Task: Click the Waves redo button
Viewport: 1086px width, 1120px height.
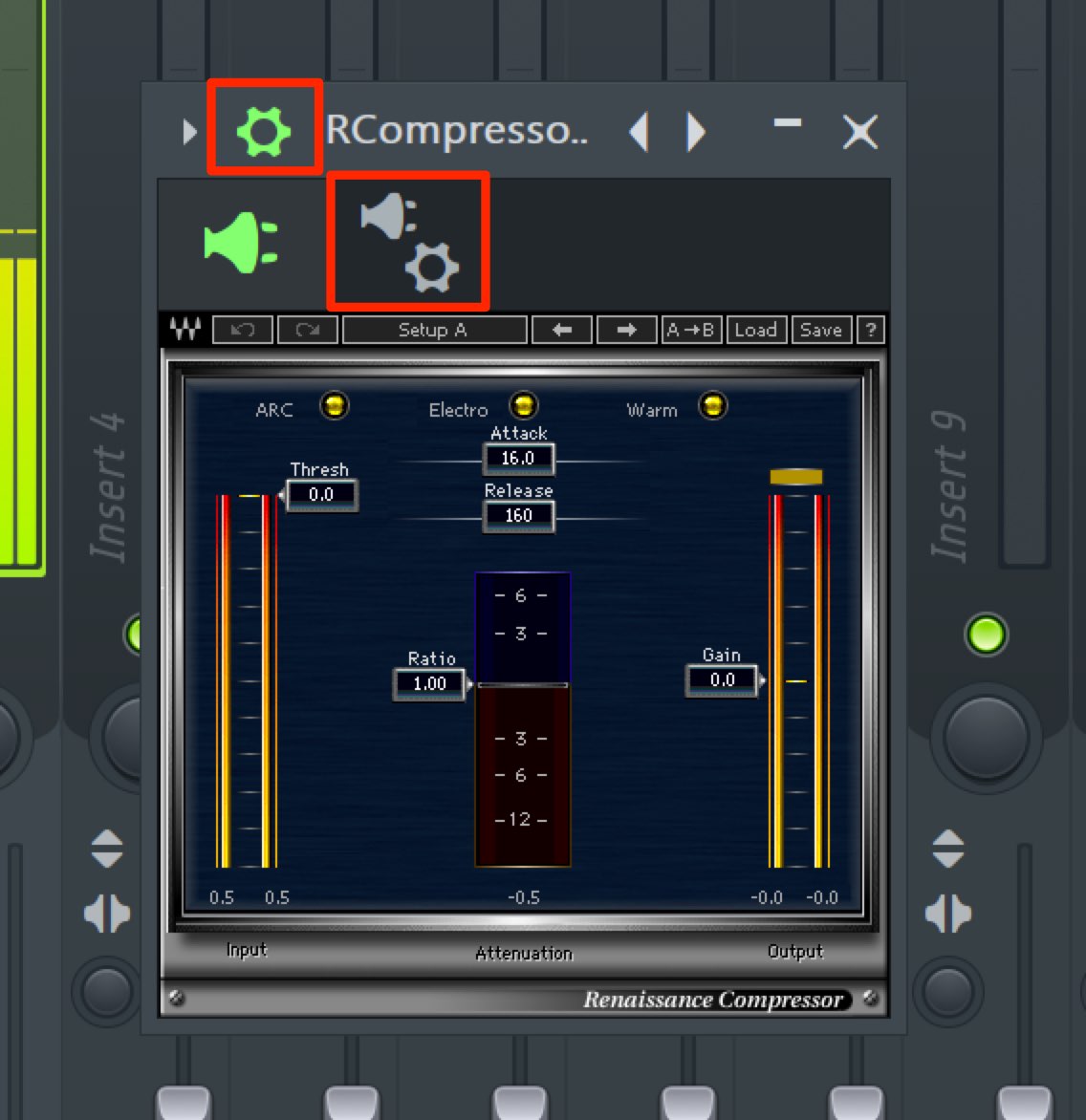Action: (307, 330)
